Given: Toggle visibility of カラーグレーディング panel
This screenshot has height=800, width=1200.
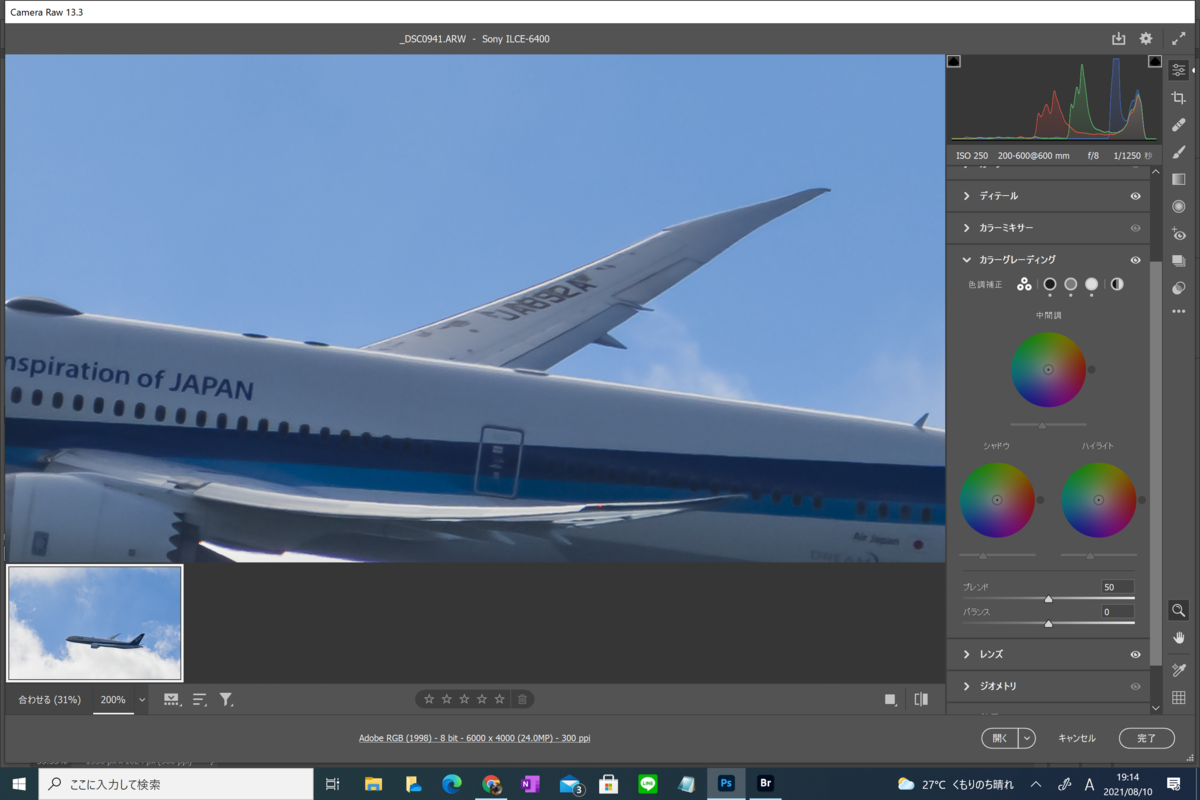Looking at the screenshot, I should pyautogui.click(x=1135, y=260).
